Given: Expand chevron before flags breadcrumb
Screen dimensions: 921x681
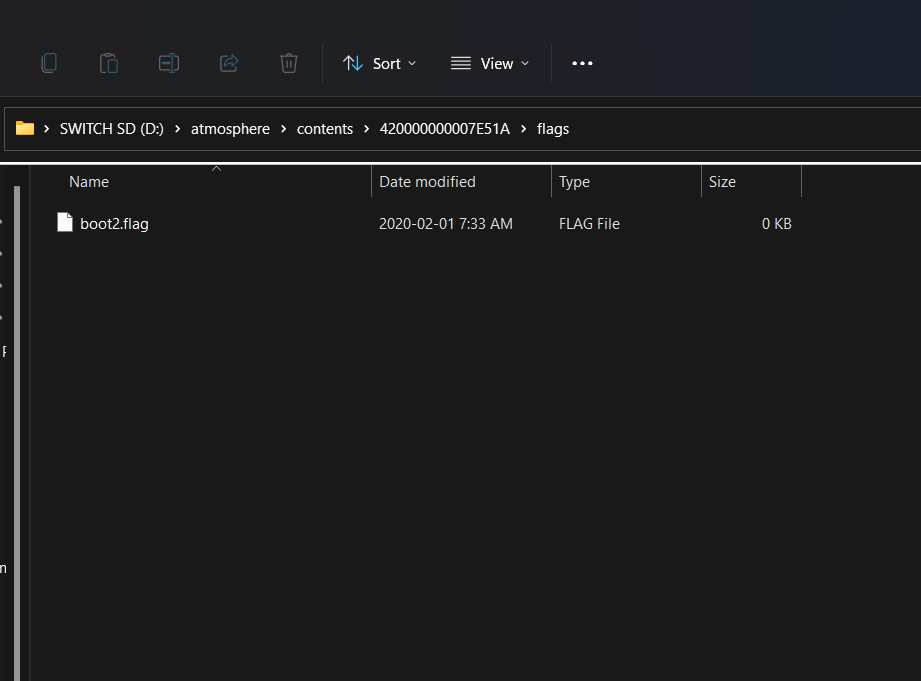Looking at the screenshot, I should [x=523, y=129].
